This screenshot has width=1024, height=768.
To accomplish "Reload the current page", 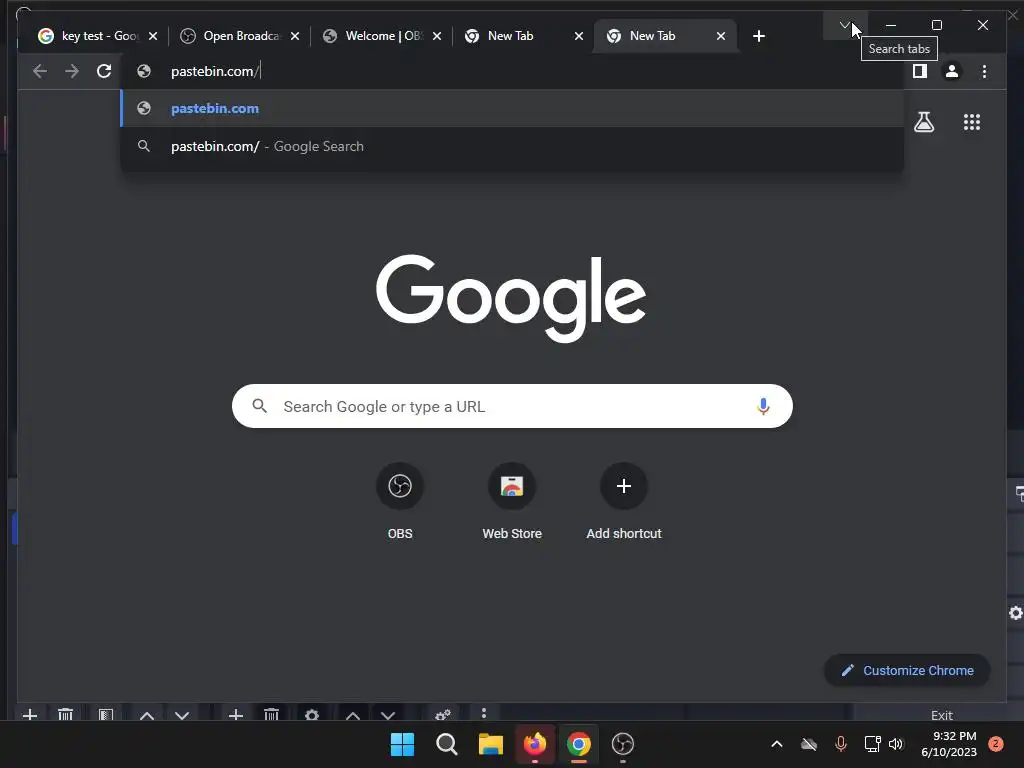I will tap(104, 71).
